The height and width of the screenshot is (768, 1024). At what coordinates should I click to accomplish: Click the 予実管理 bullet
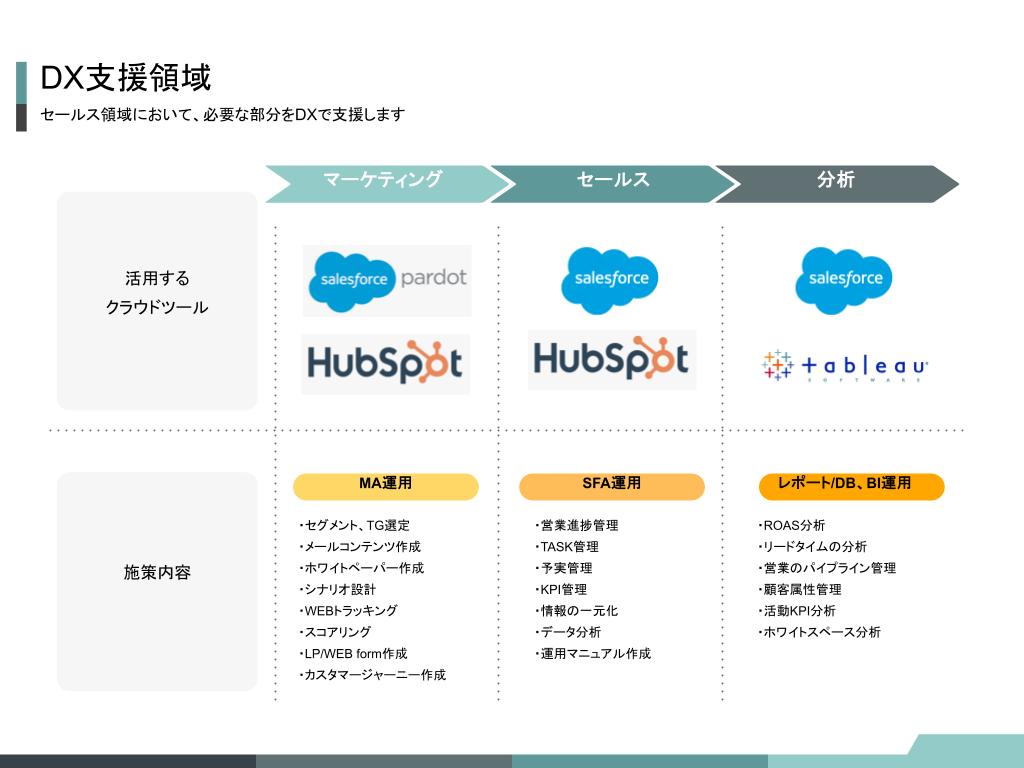(564, 568)
